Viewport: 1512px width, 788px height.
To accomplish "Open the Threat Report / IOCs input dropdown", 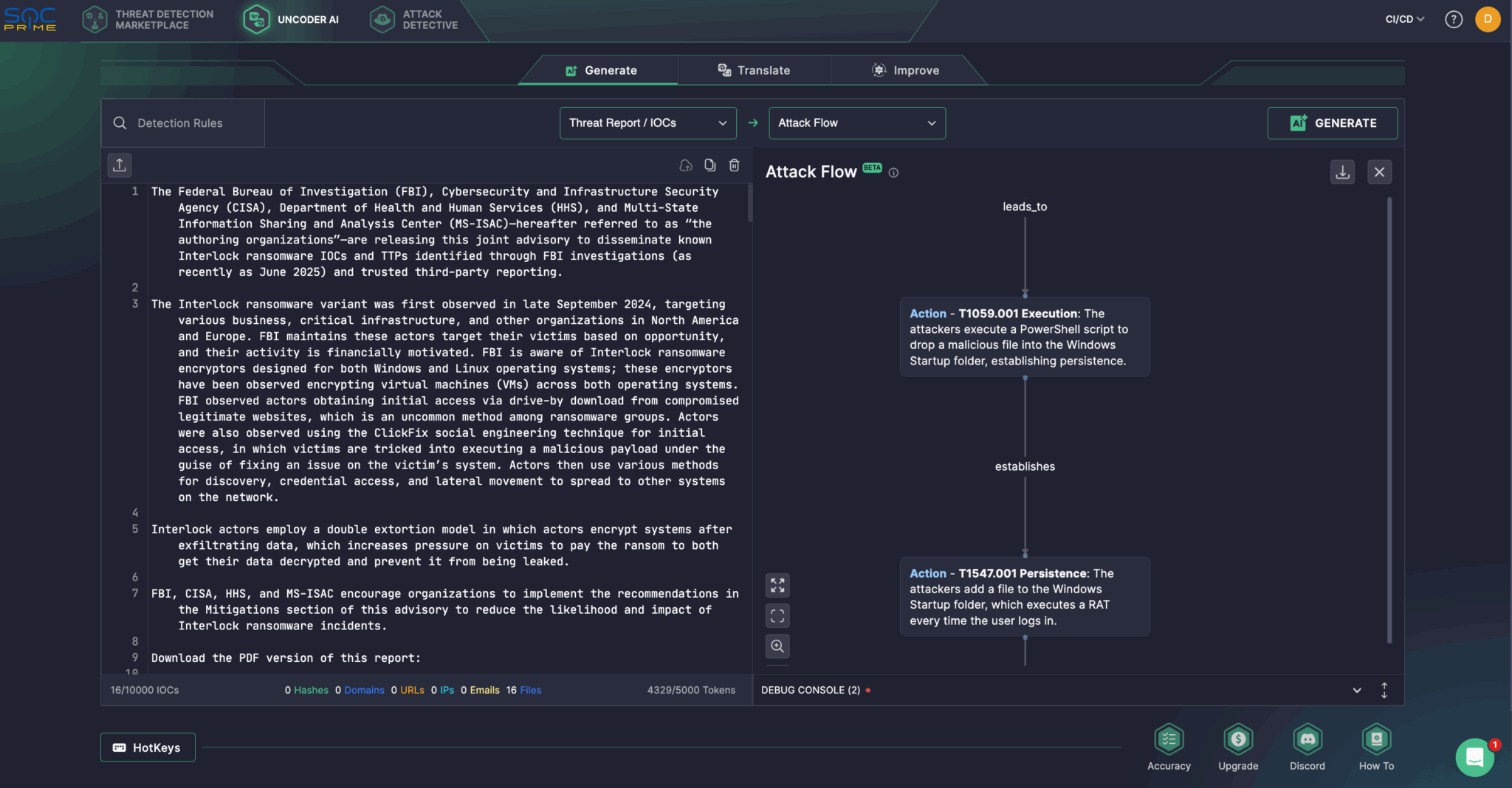I will [x=647, y=122].
